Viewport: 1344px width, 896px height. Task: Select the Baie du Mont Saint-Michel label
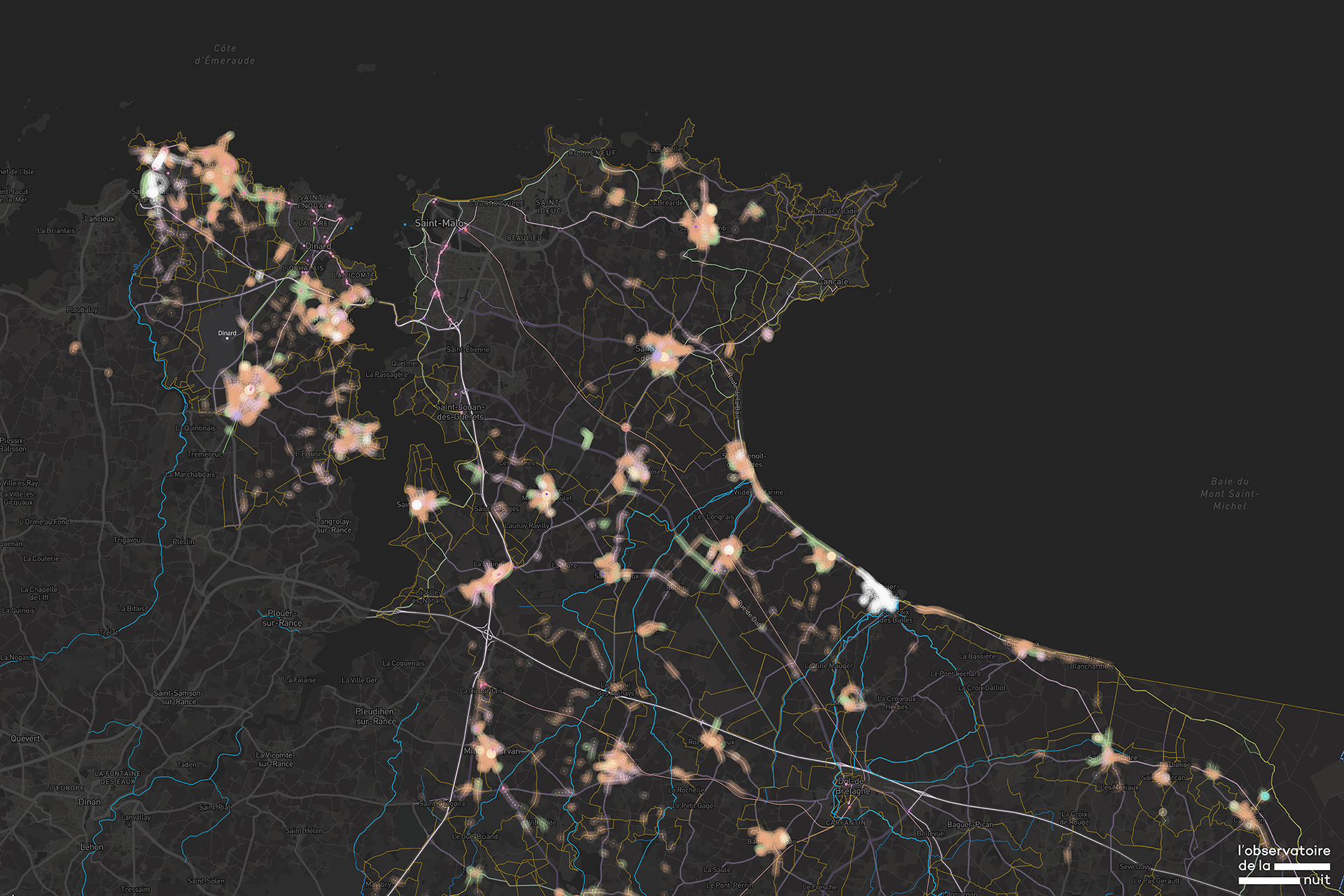1230,493
